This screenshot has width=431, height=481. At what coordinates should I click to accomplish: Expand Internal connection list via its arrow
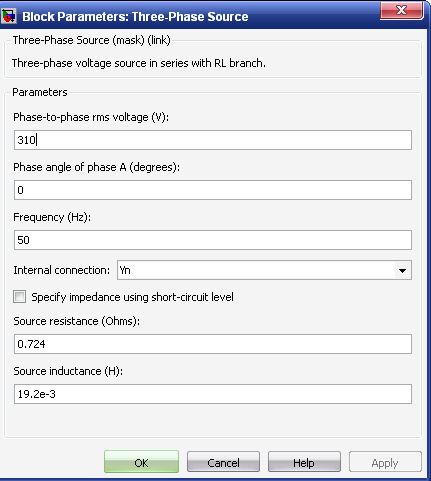(402, 270)
